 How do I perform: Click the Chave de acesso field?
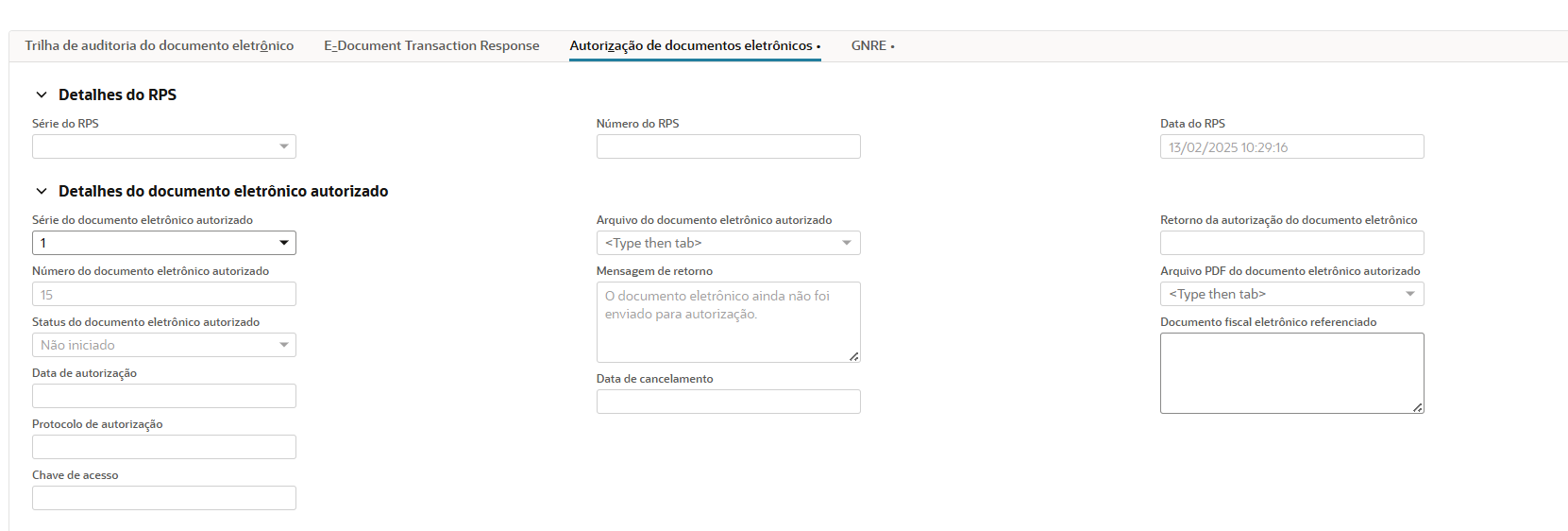163,498
